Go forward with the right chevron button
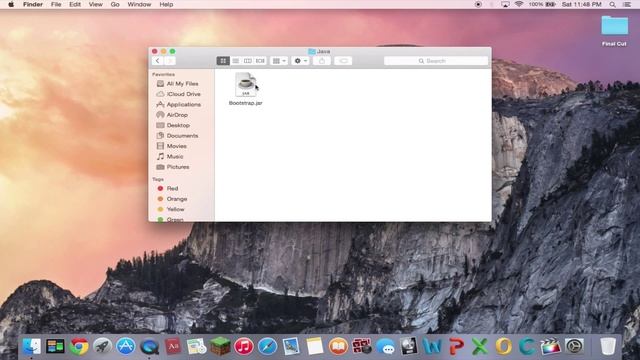The width and height of the screenshot is (640, 360). pyautogui.click(x=170, y=61)
